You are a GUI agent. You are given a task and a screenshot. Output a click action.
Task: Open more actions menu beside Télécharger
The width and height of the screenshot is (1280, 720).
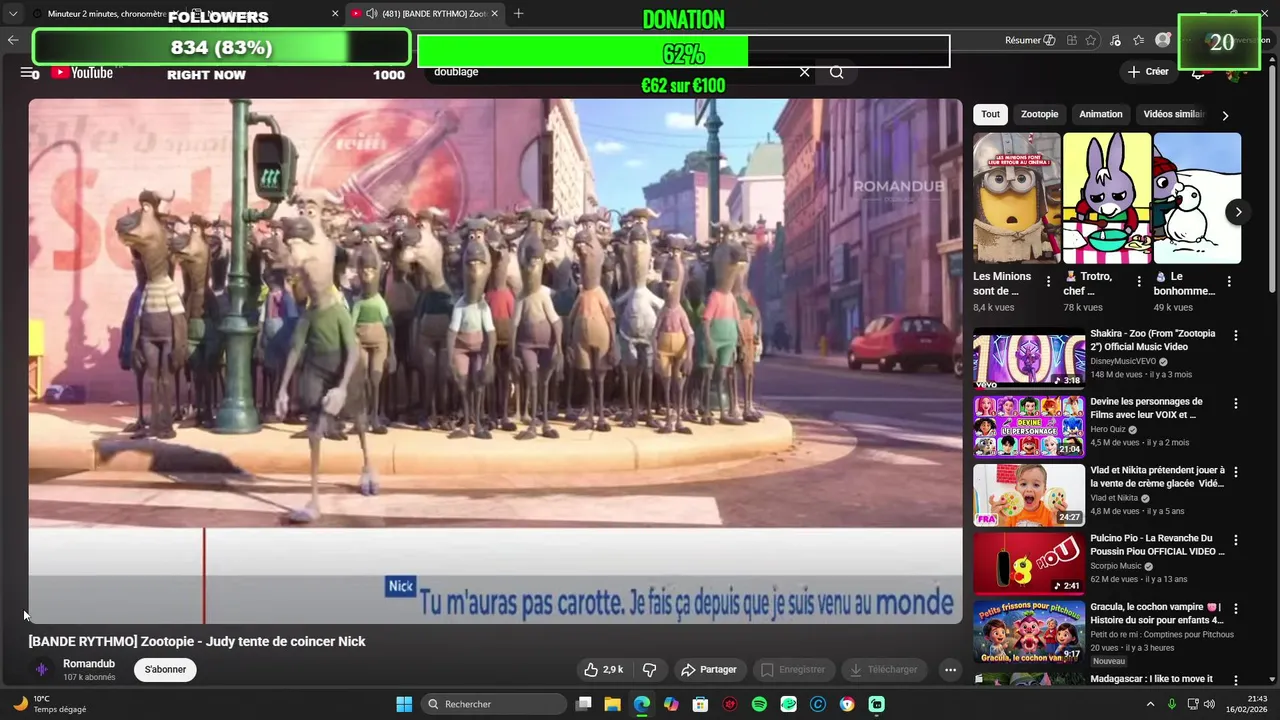950,669
